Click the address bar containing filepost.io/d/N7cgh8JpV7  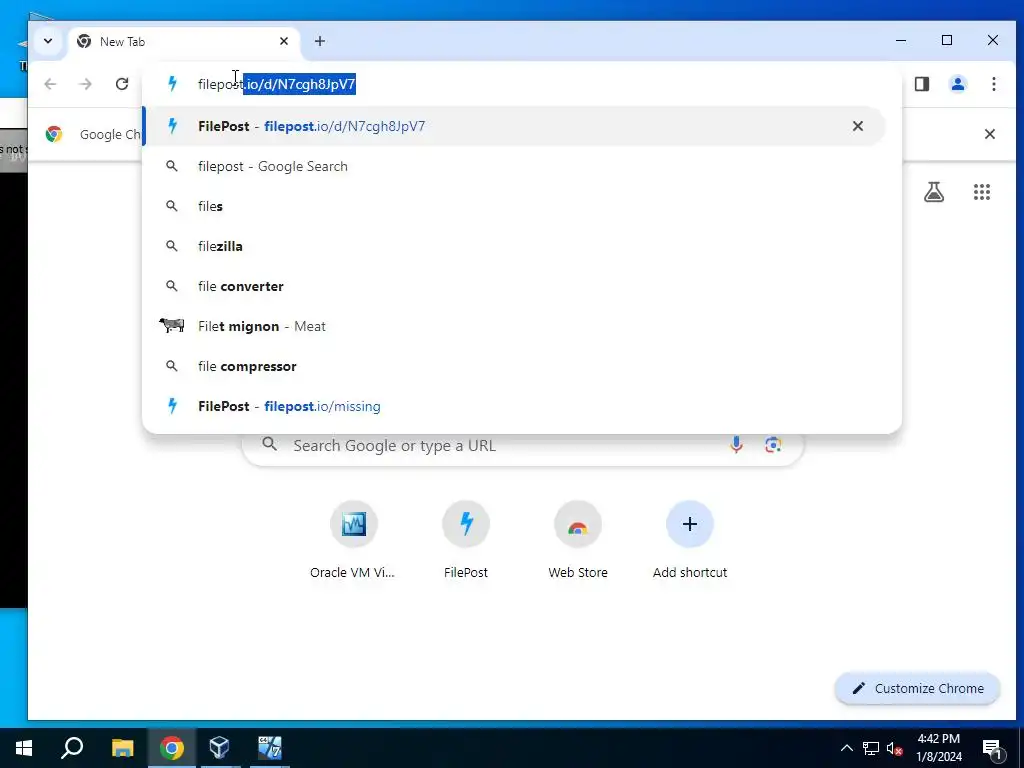(522, 84)
